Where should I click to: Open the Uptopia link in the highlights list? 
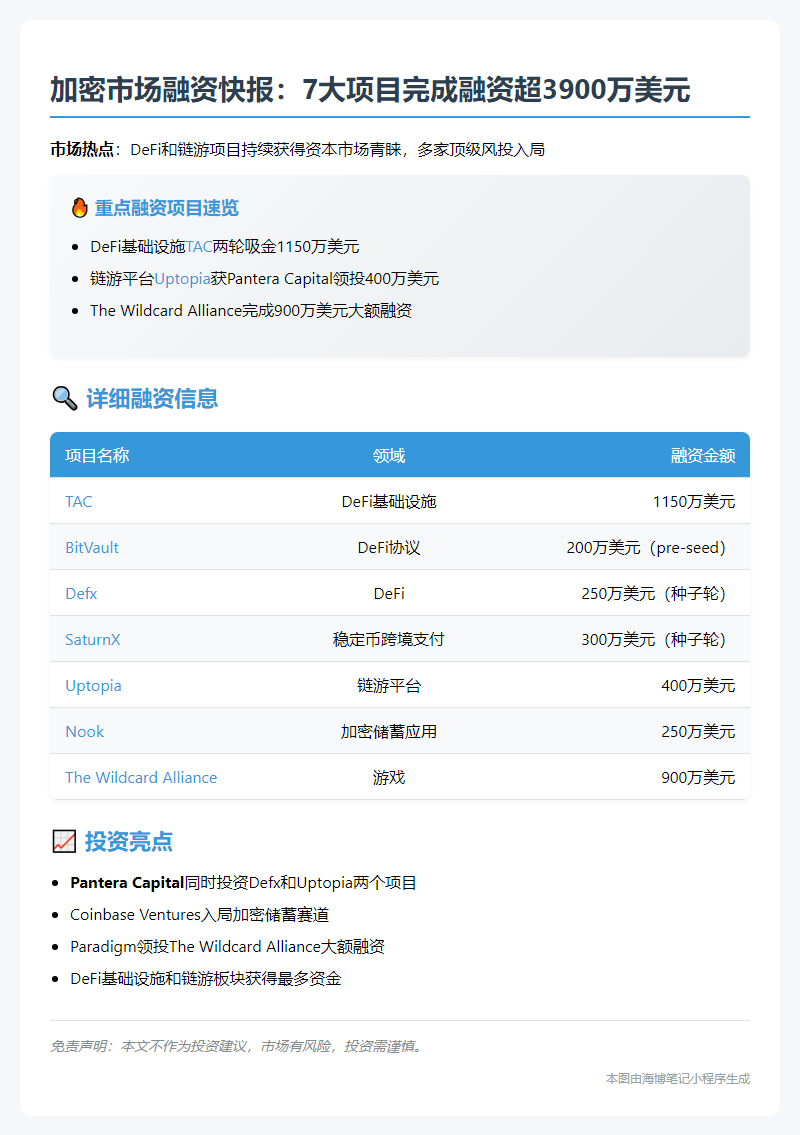click(x=182, y=279)
